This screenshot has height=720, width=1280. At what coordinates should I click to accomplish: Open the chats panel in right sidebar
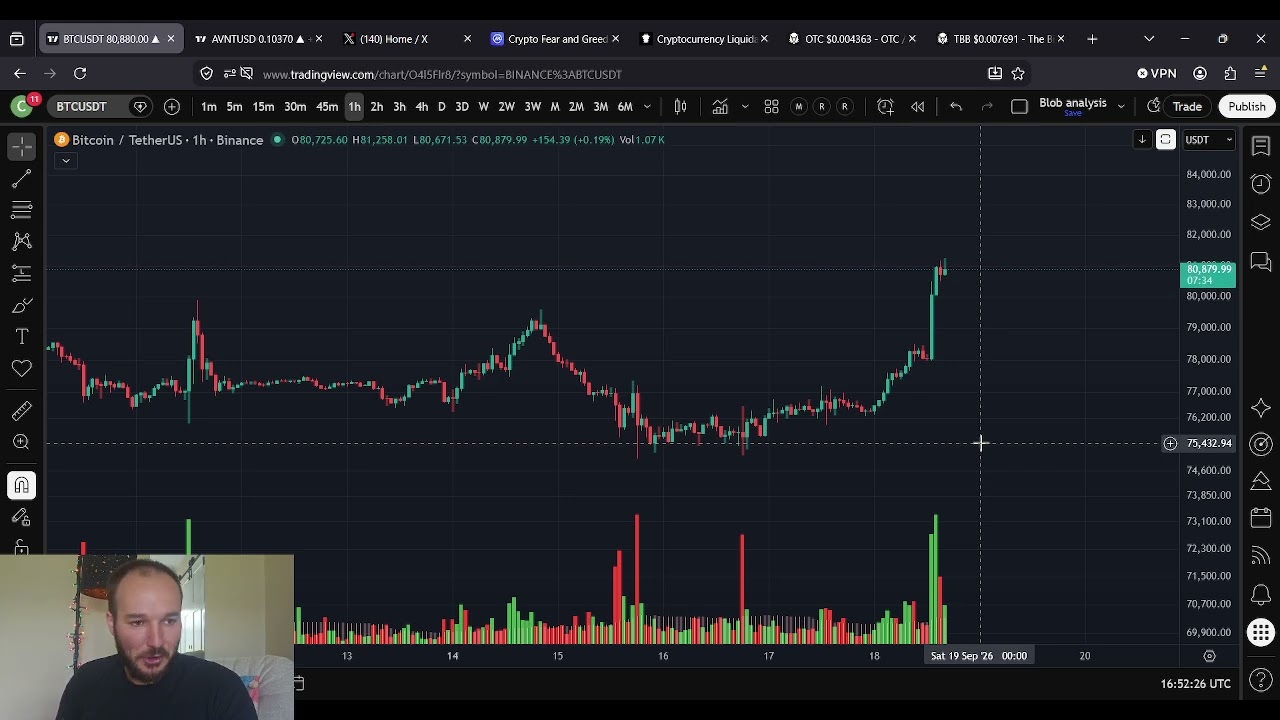(x=1261, y=262)
